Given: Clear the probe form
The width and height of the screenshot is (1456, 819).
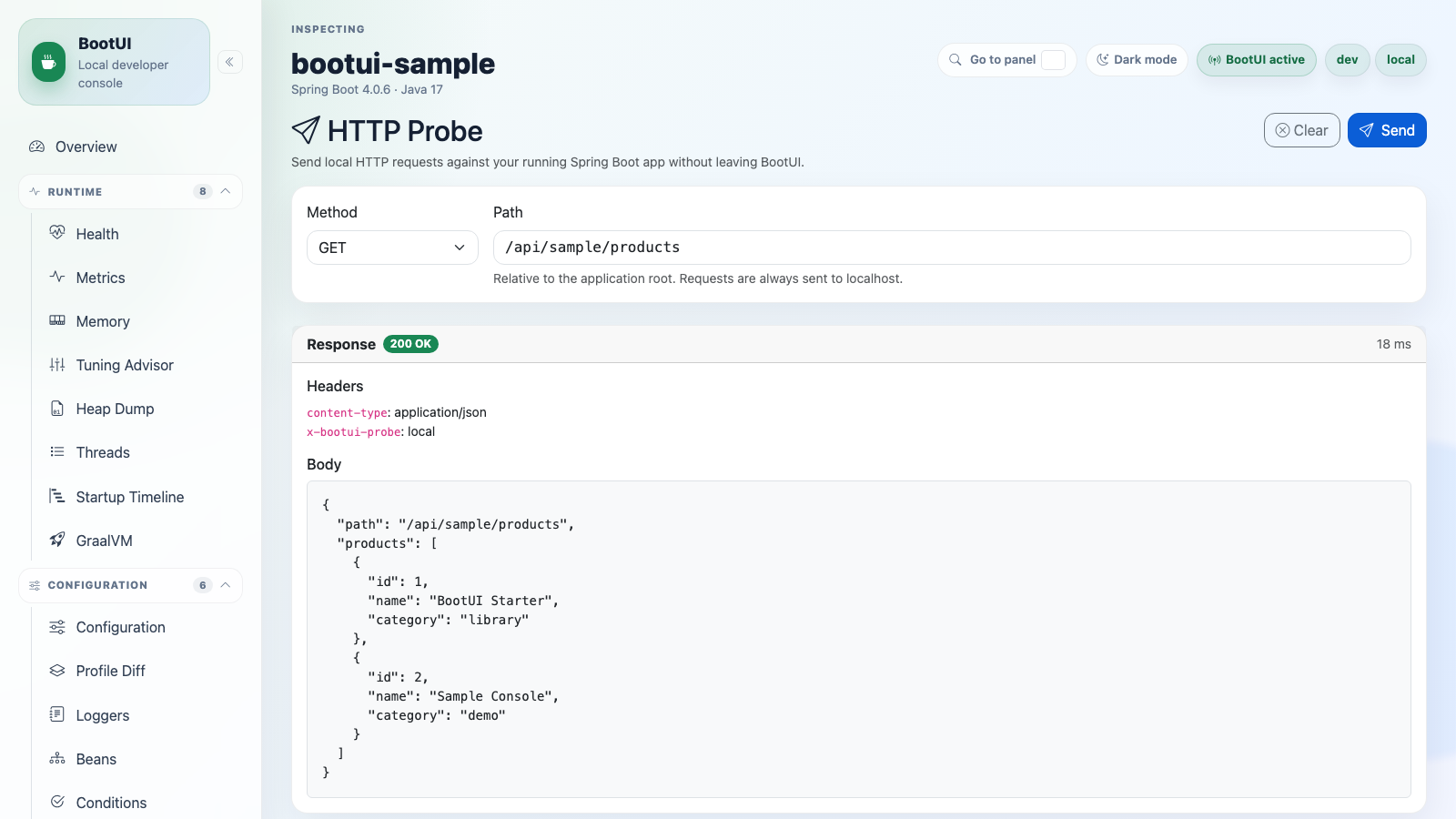Looking at the screenshot, I should [1301, 130].
